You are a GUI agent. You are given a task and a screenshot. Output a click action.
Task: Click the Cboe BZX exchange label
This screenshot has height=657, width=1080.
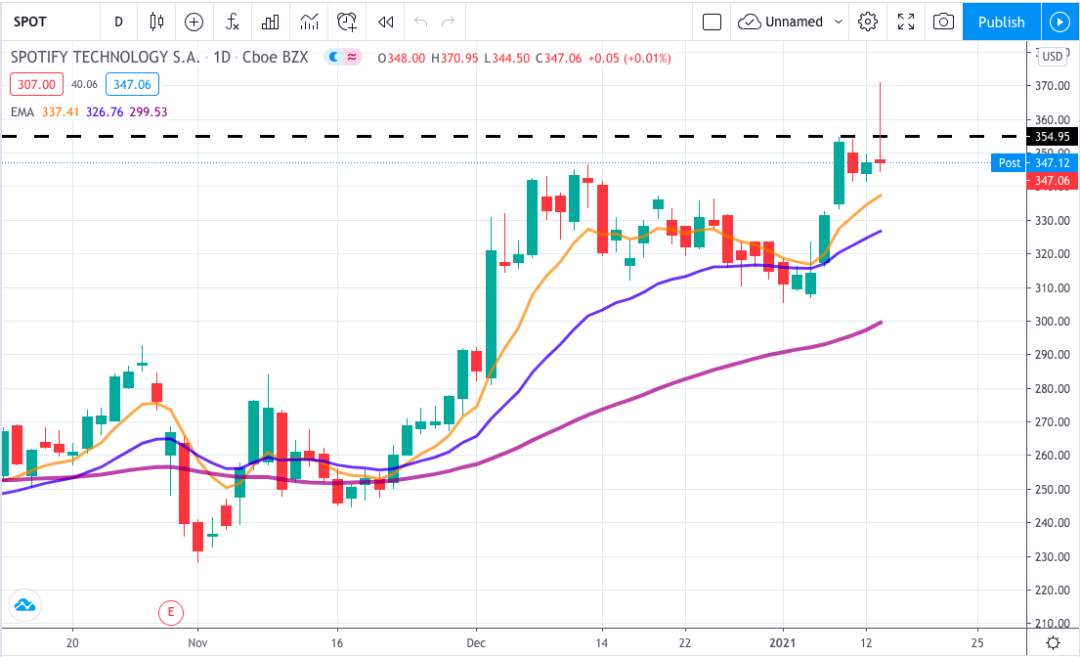(276, 57)
